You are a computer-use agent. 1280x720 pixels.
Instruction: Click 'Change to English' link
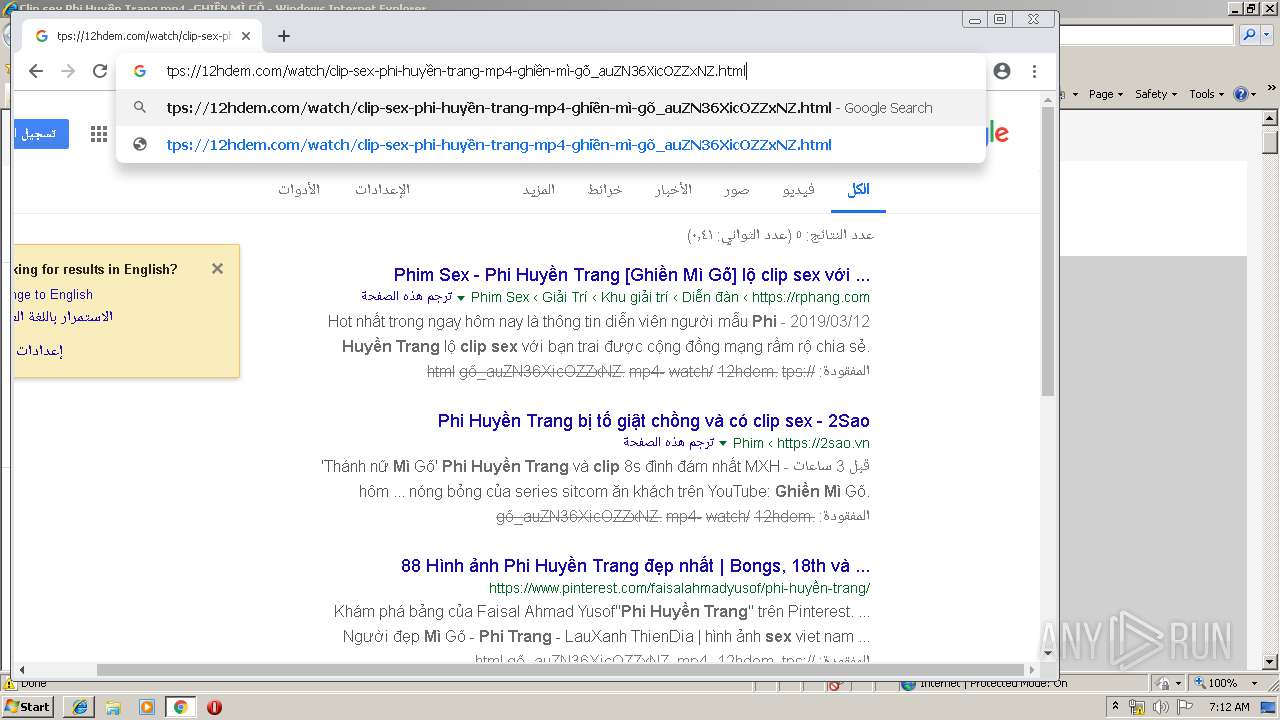click(52, 294)
